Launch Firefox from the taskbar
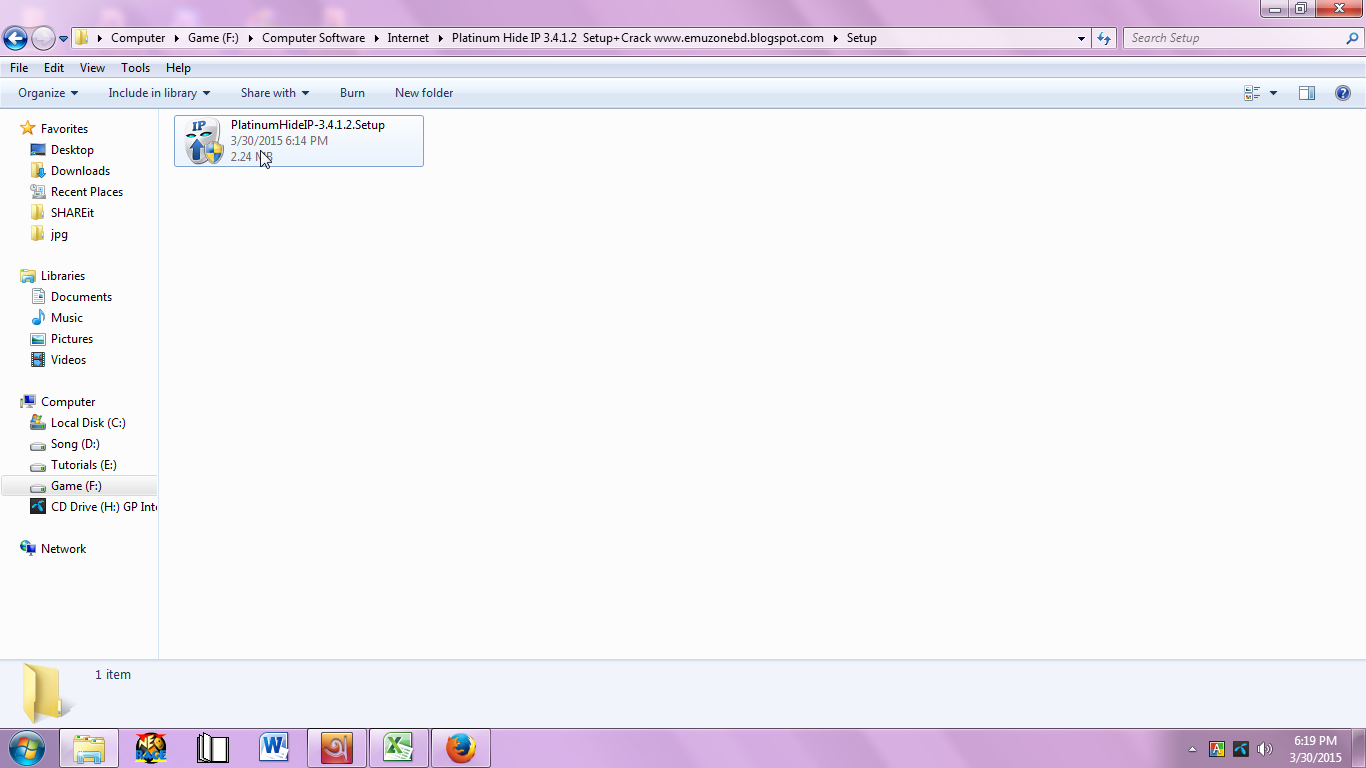The image size is (1366, 768). tap(460, 748)
